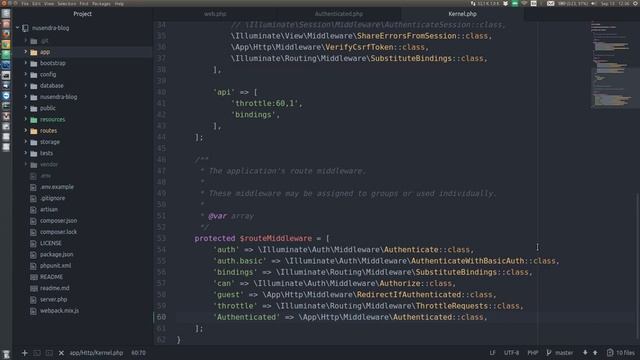Image resolution: width=640 pixels, height=360 pixels.
Task: Click the '10 files' status text
Action: coord(625,353)
